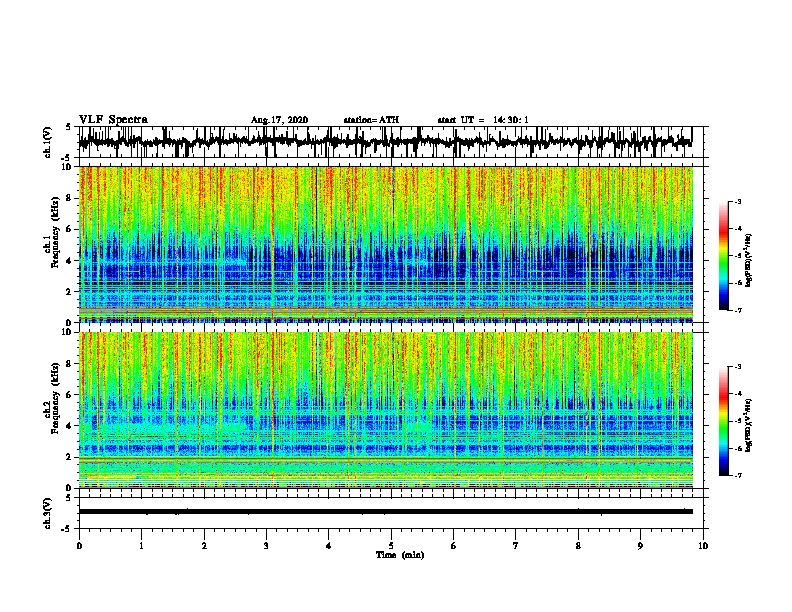Viewport: 792px width, 612px height.
Task: Click the ch.1 spectrogram panel
Action: coord(386,244)
